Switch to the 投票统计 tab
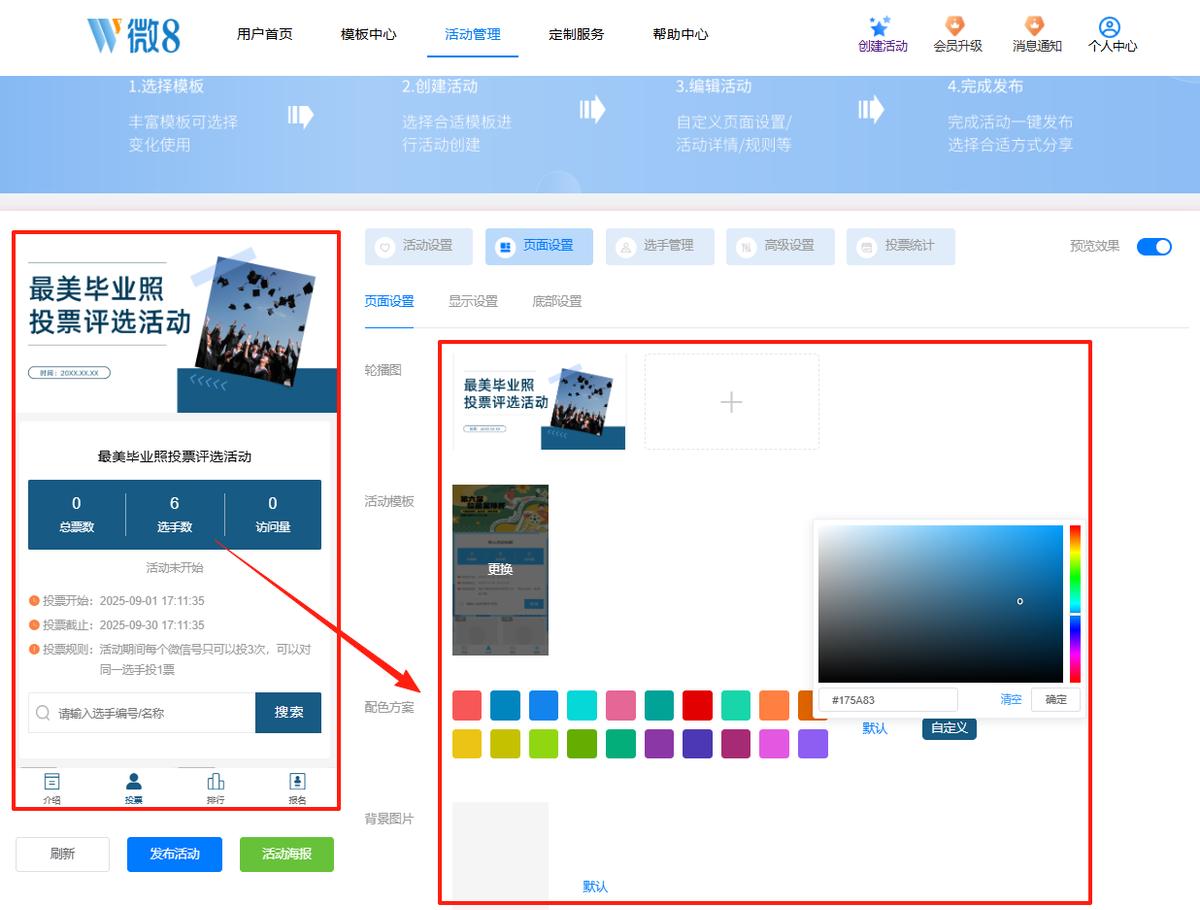 point(901,246)
